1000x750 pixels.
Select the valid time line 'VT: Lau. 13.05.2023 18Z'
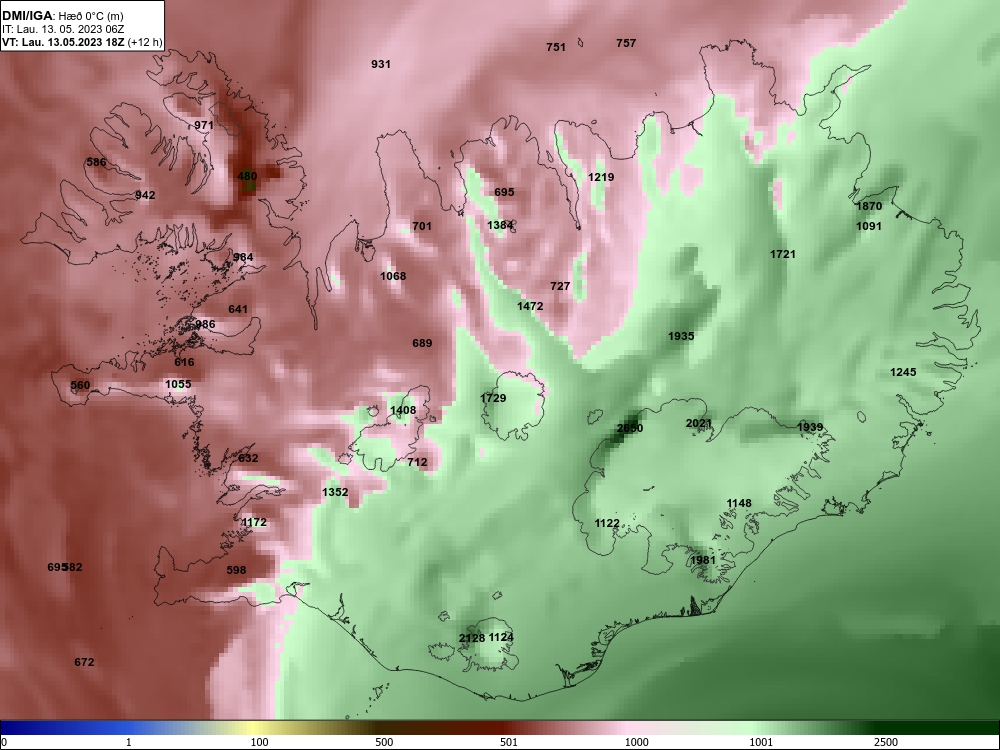(64, 43)
